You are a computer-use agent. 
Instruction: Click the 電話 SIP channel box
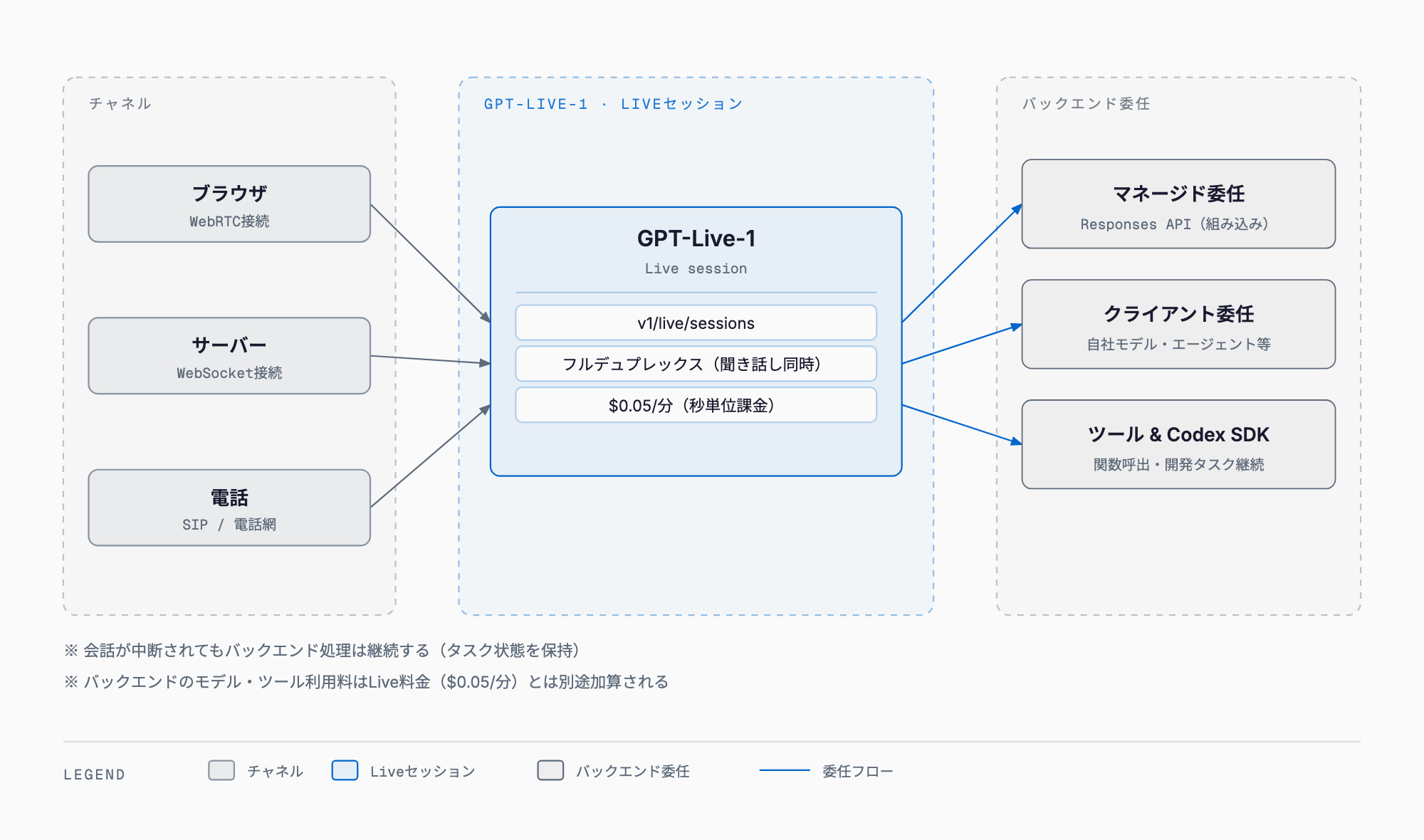coord(229,508)
